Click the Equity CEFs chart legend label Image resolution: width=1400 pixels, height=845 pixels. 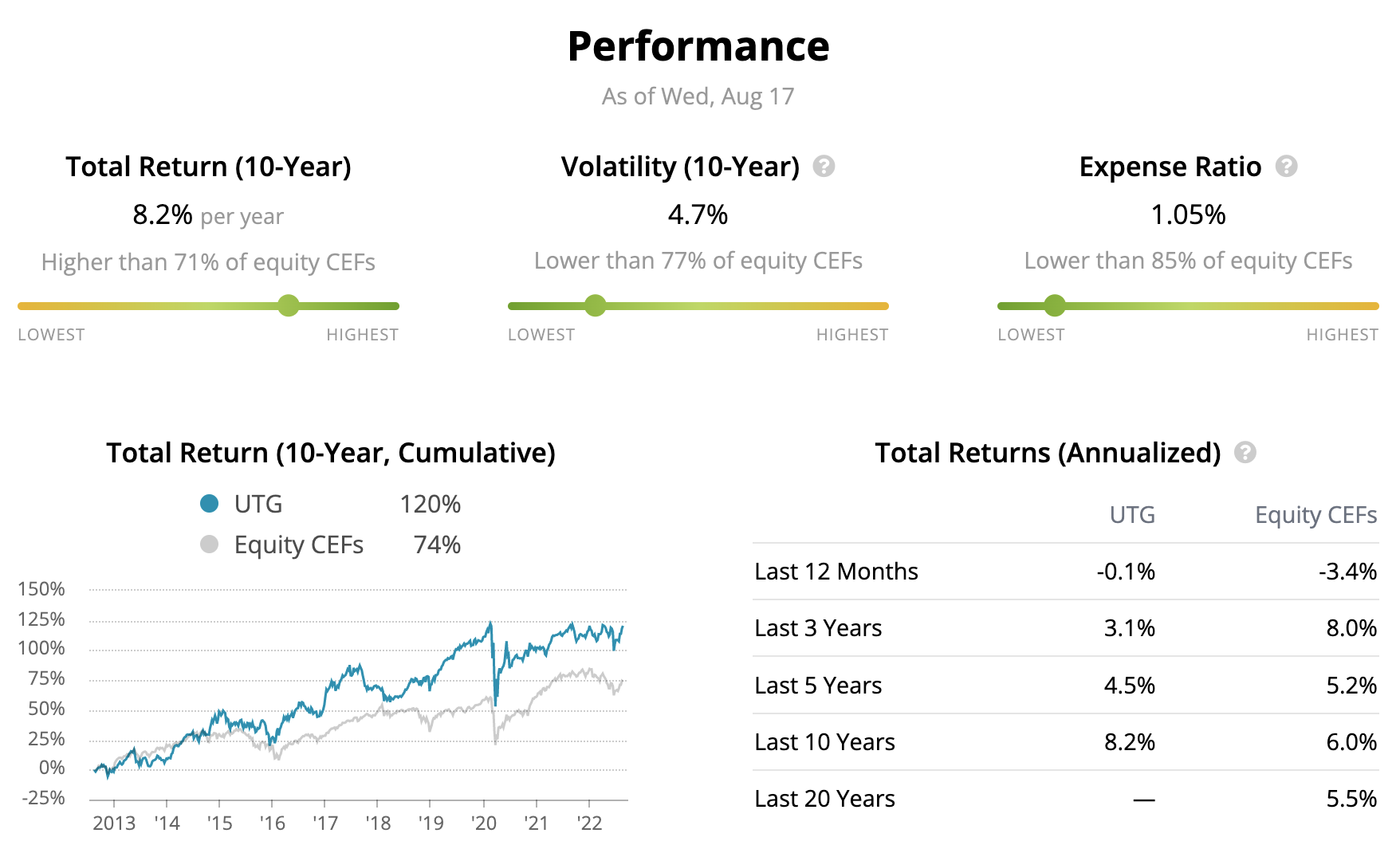[298, 544]
